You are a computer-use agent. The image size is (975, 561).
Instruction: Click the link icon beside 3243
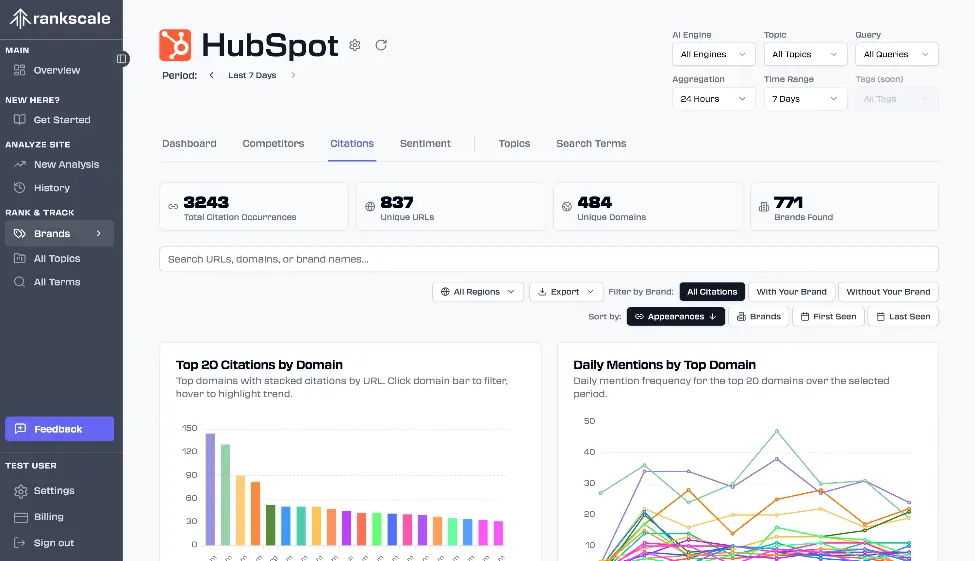(x=173, y=206)
